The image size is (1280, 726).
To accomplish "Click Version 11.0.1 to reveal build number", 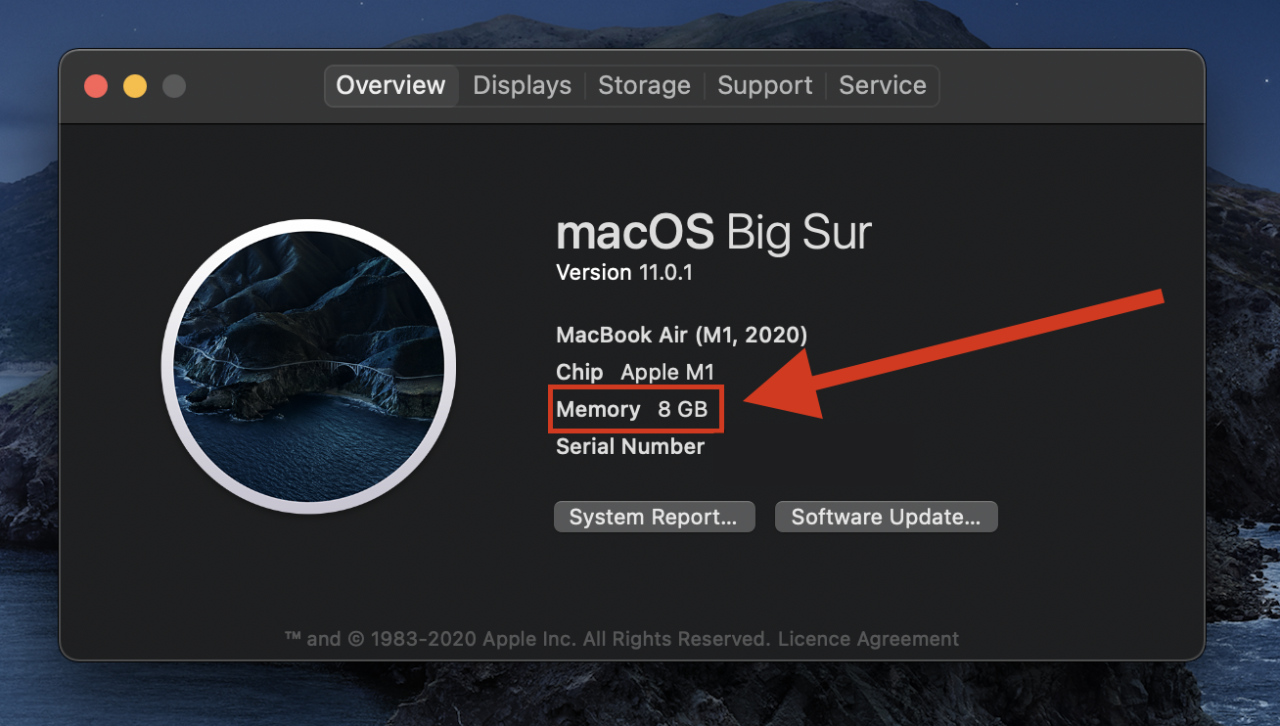I will tap(624, 273).
